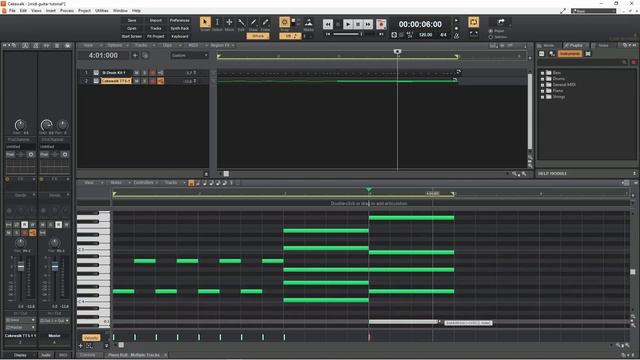Select Instruments filter in PlugIns browser
This screenshot has width=640, height=360.
(x=569, y=53)
